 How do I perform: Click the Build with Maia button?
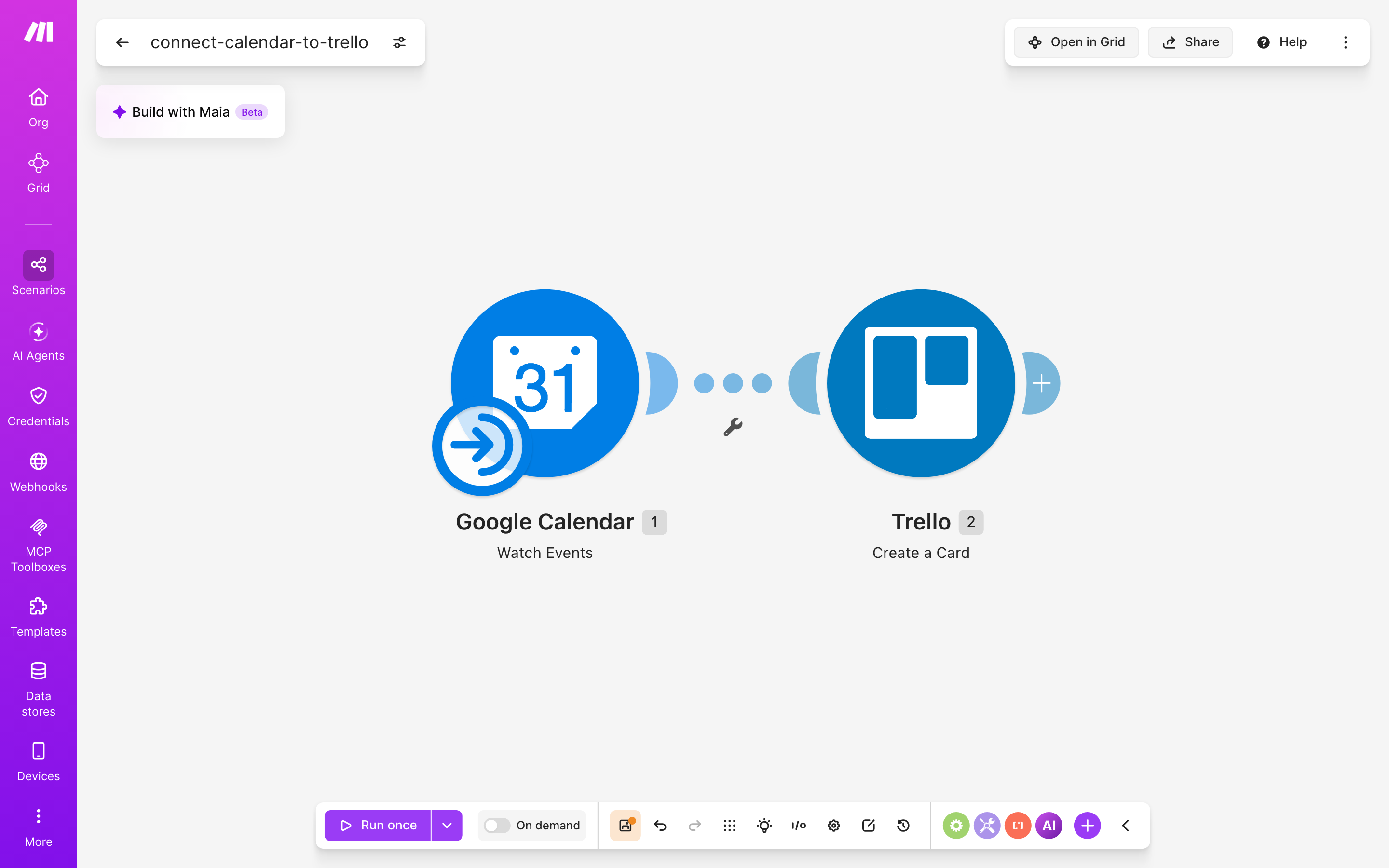[x=191, y=112]
